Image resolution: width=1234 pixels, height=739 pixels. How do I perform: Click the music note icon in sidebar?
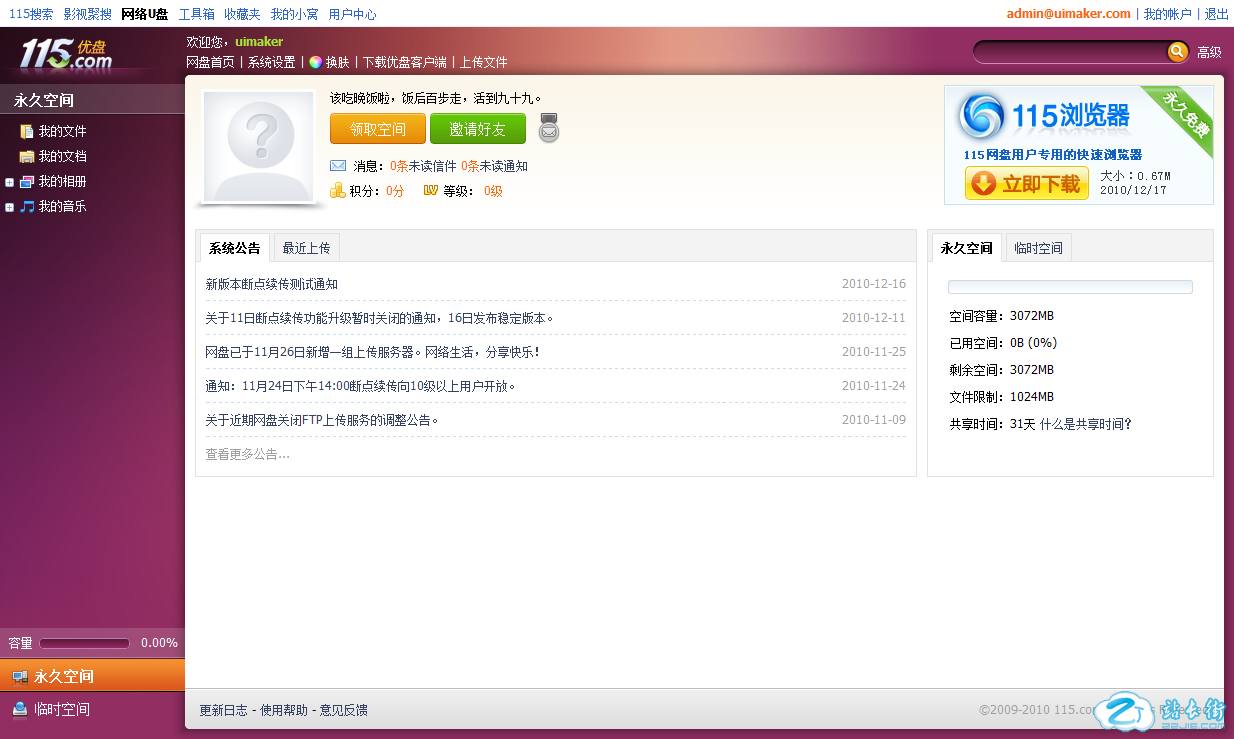coord(27,207)
